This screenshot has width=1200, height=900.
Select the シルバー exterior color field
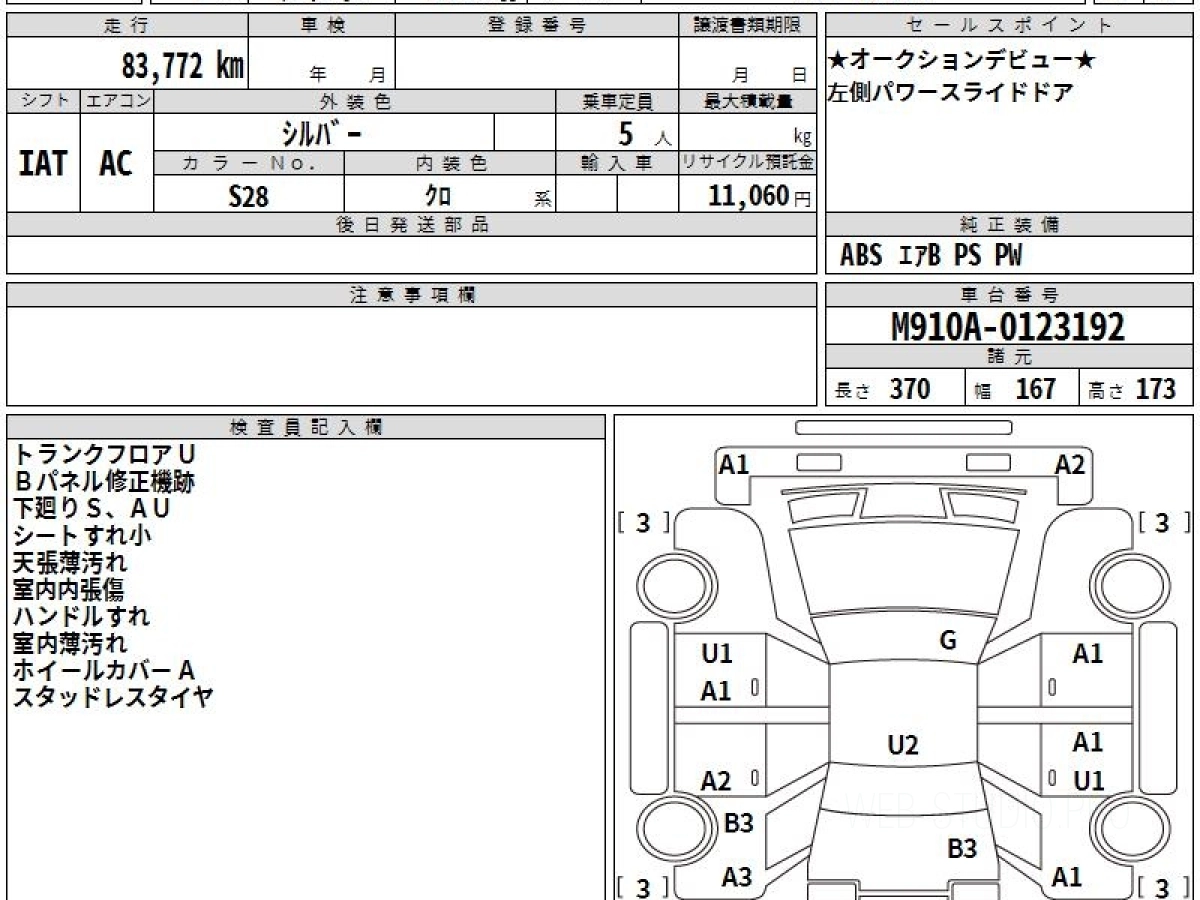point(322,132)
